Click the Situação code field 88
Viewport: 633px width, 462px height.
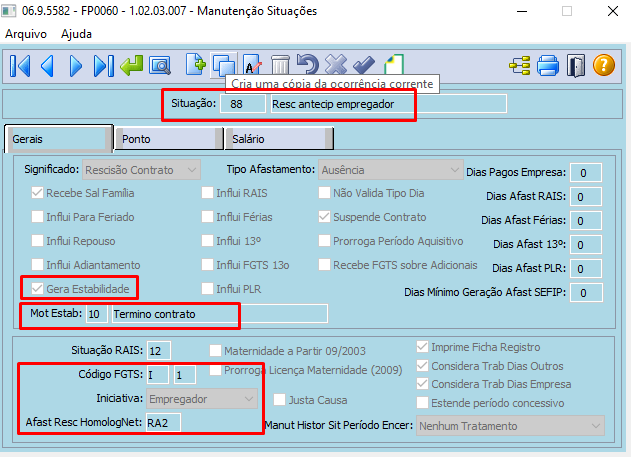click(x=243, y=104)
